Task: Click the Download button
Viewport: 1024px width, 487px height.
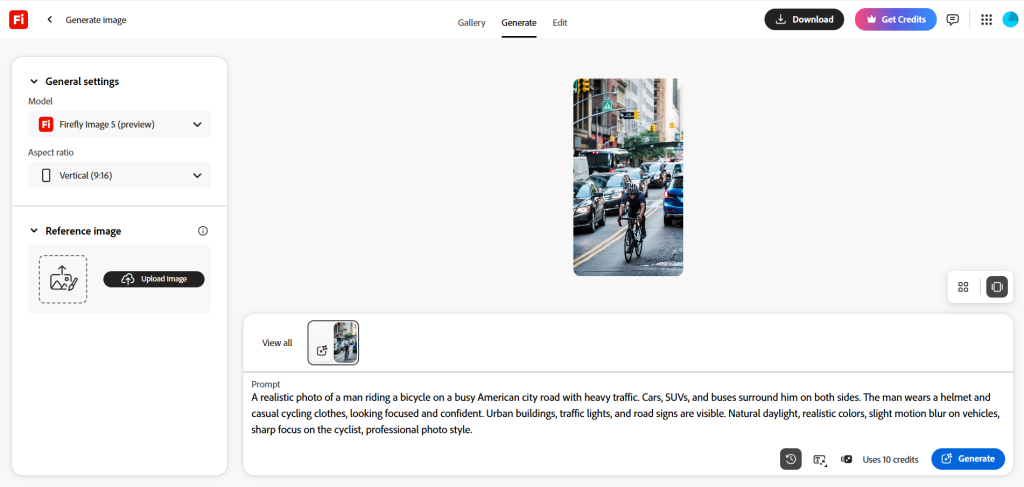Action: click(804, 19)
